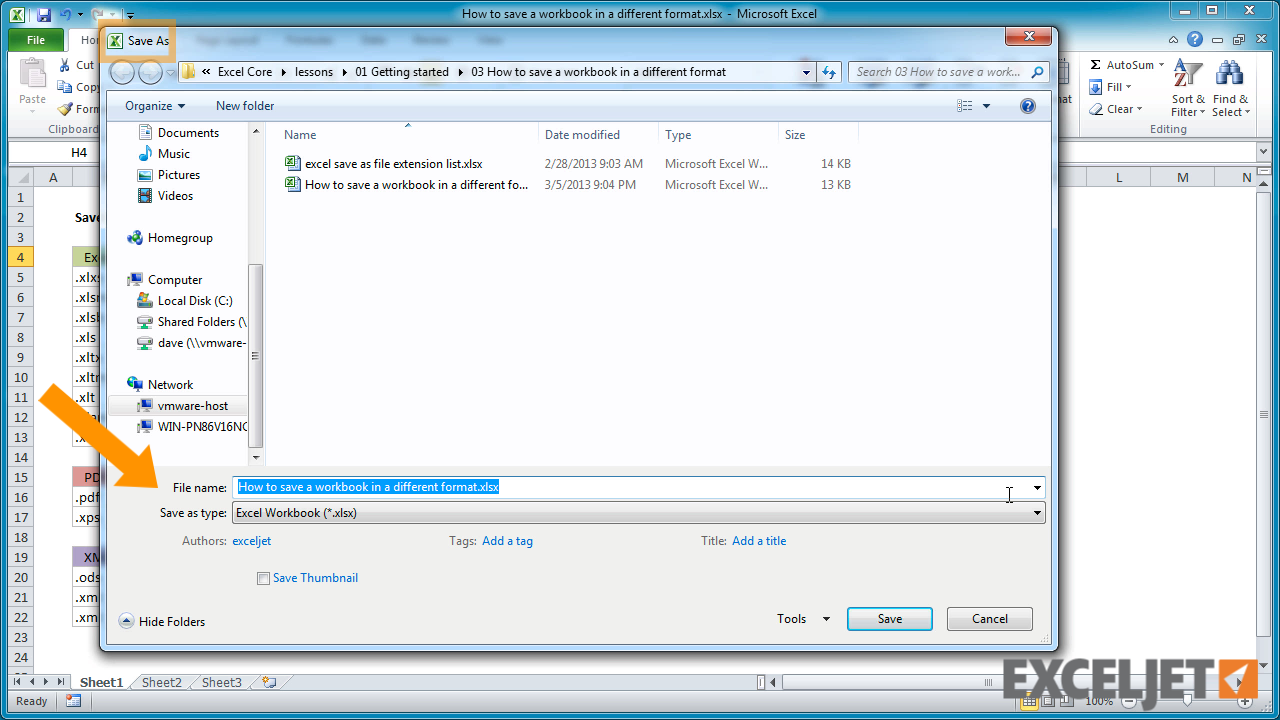Click the Undo arrow in Excel title bar
This screenshot has height=720, width=1280.
point(66,14)
